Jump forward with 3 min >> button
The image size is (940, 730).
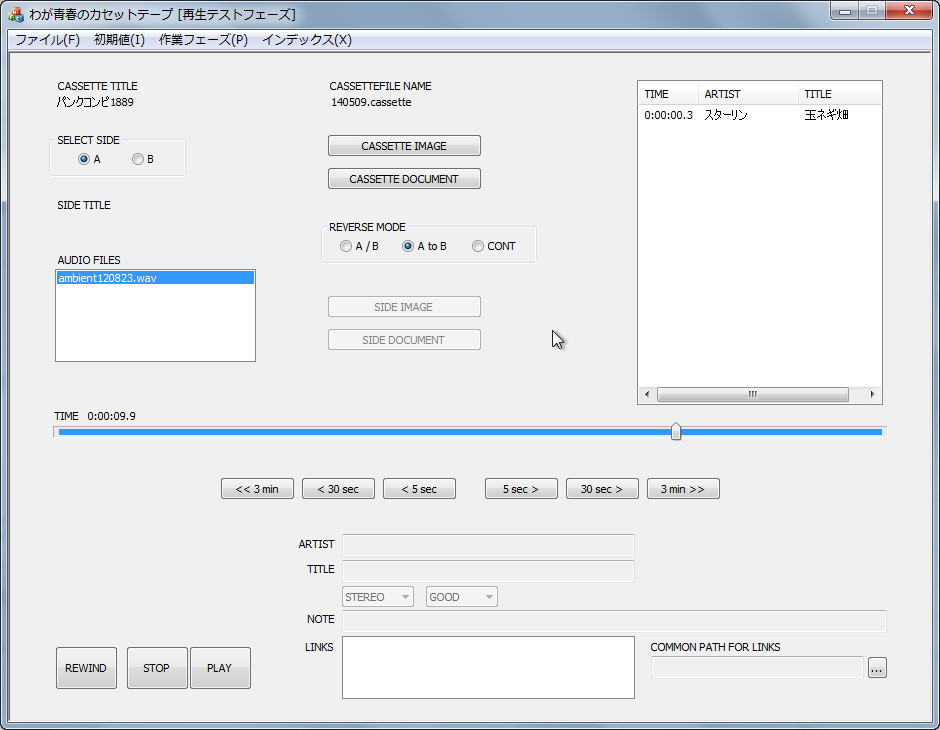(683, 489)
